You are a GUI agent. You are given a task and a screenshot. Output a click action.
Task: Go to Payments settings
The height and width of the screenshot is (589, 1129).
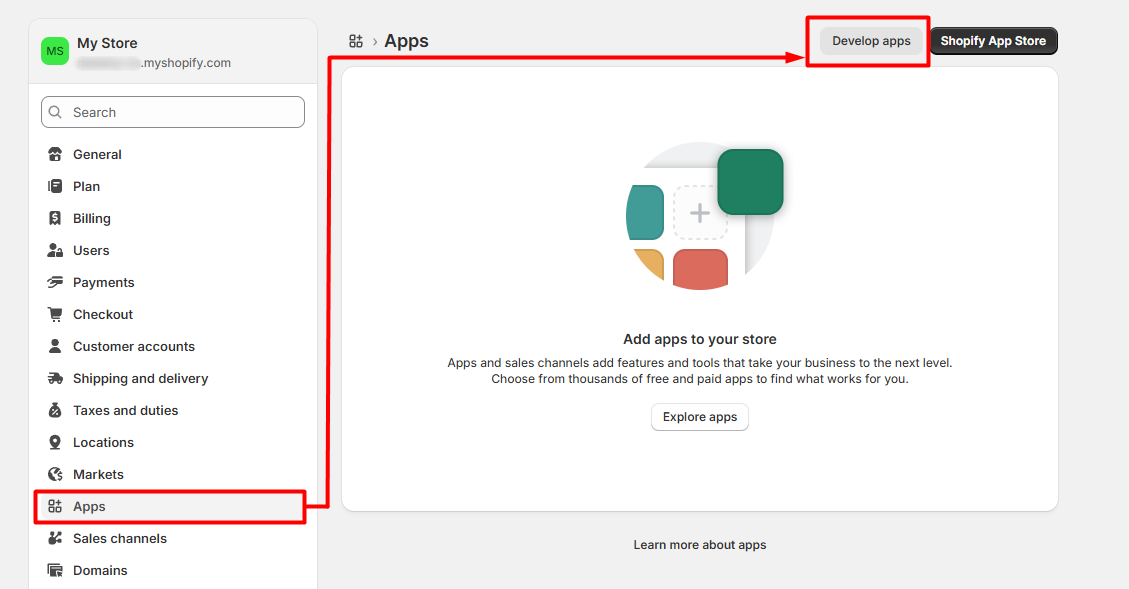(x=103, y=283)
